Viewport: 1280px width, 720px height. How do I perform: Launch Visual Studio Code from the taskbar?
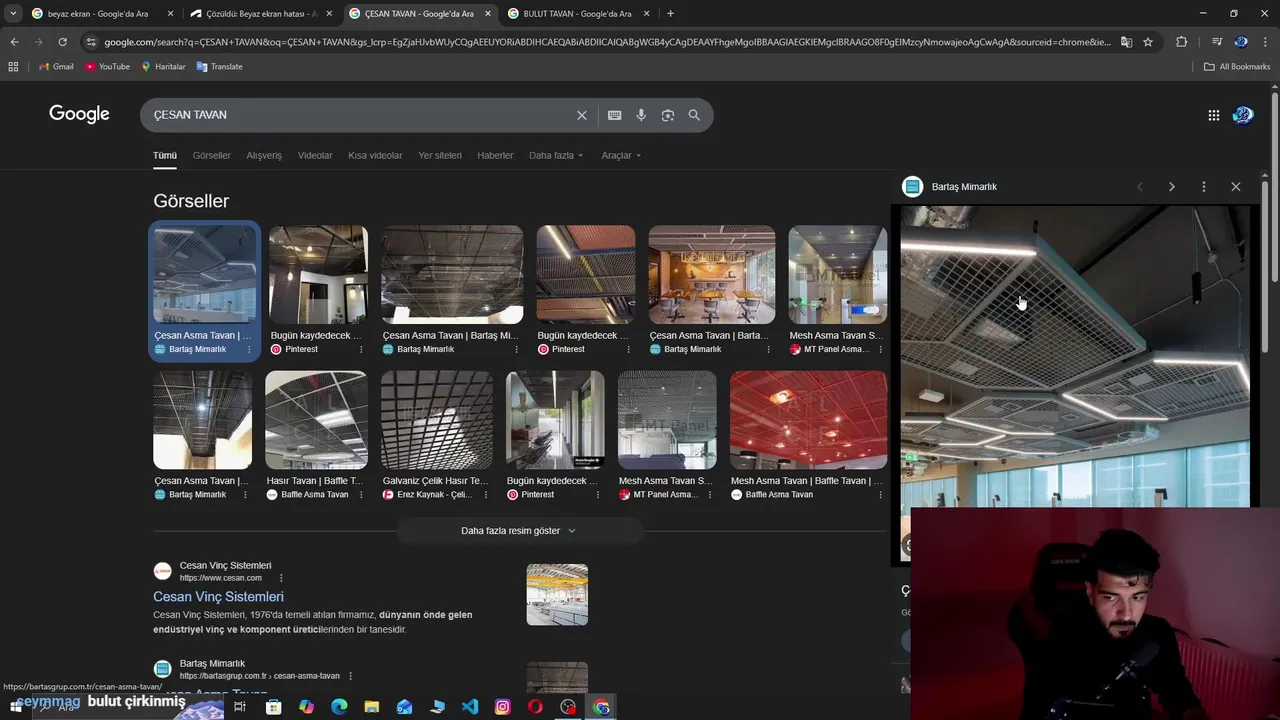(470, 707)
